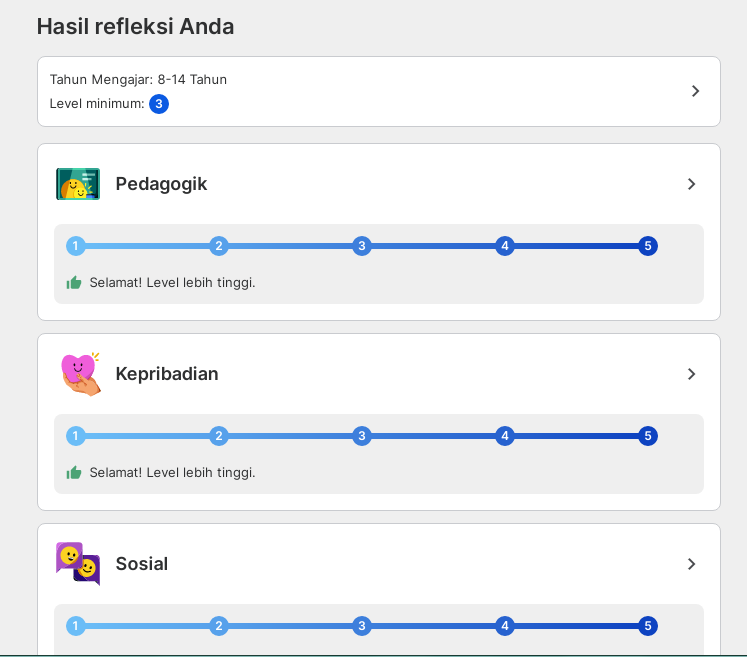Click the Sosial heading label

[x=142, y=564]
